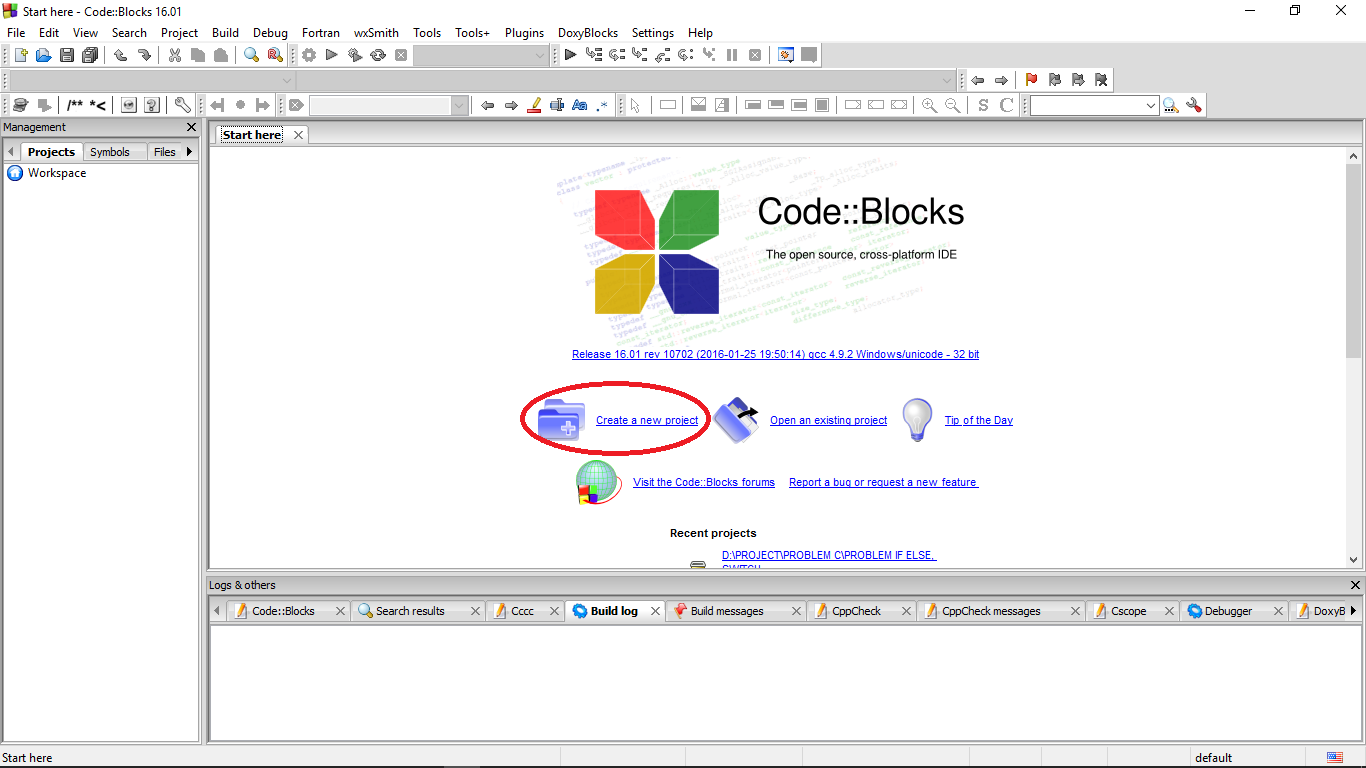Show previous Management tabs with the left arrow

(11, 152)
